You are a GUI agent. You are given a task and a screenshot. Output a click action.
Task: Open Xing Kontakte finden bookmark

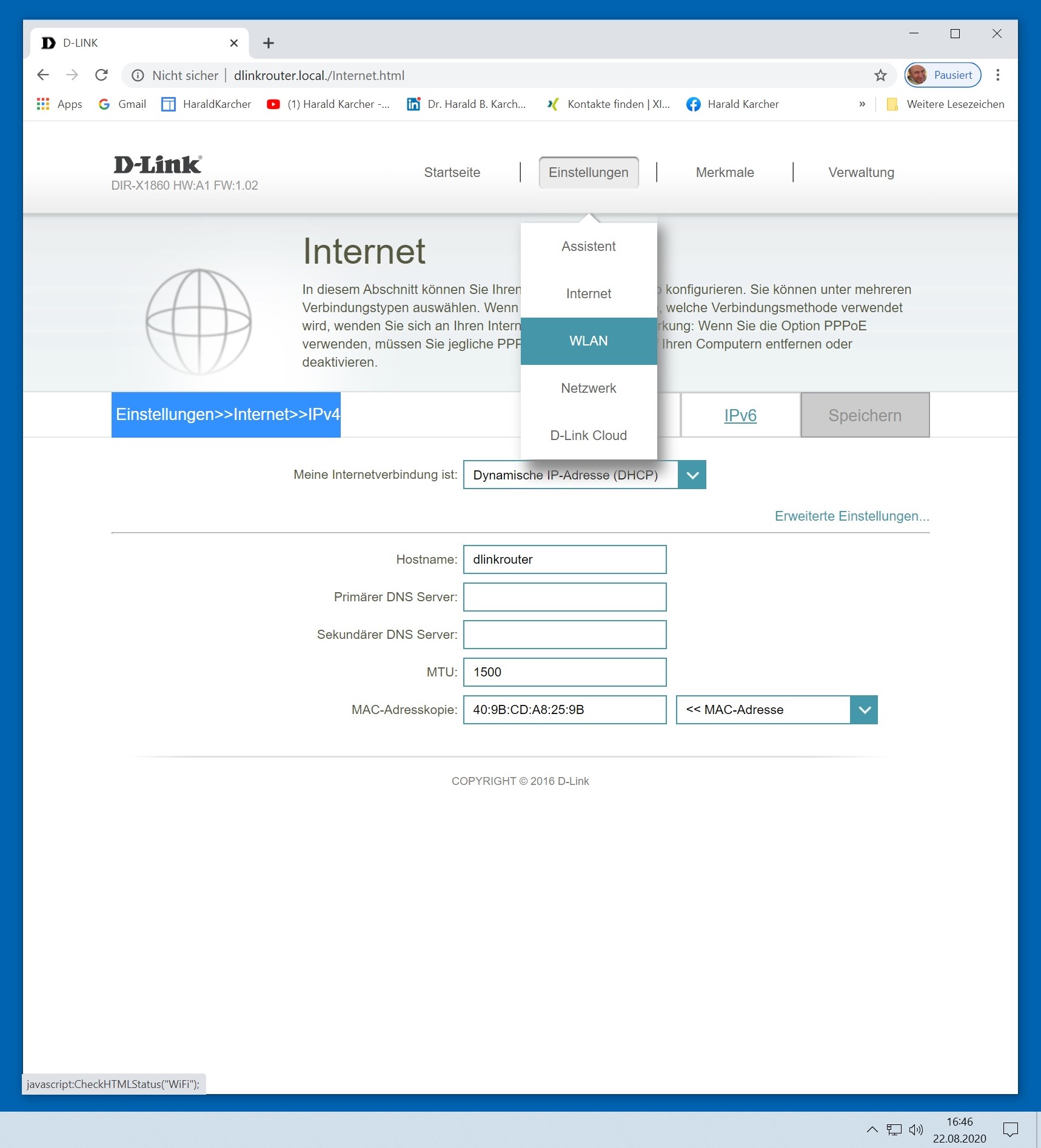coord(608,104)
